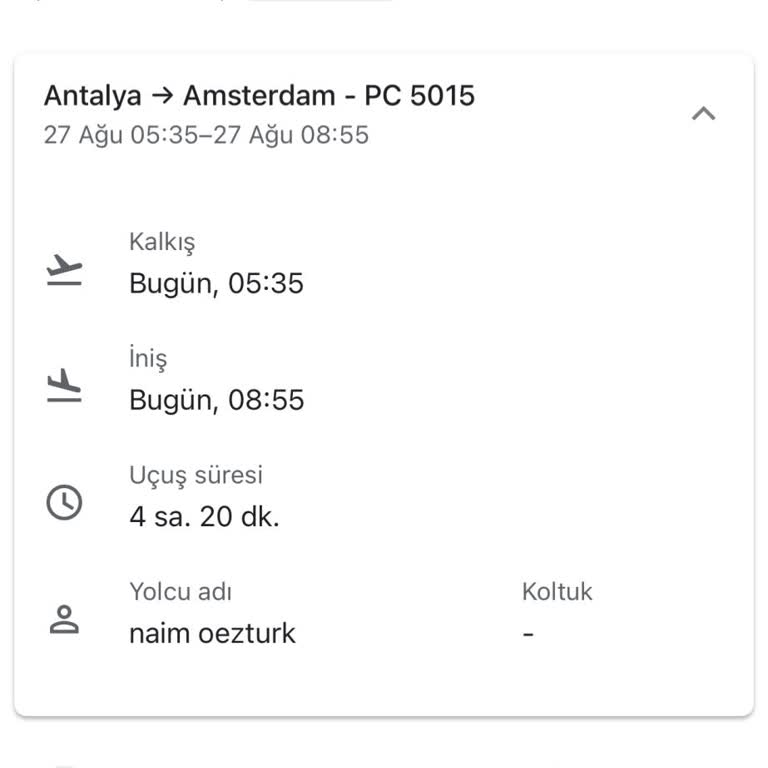Viewport: 768px width, 768px height.
Task: Click the Koltuk label
Action: coord(557,591)
